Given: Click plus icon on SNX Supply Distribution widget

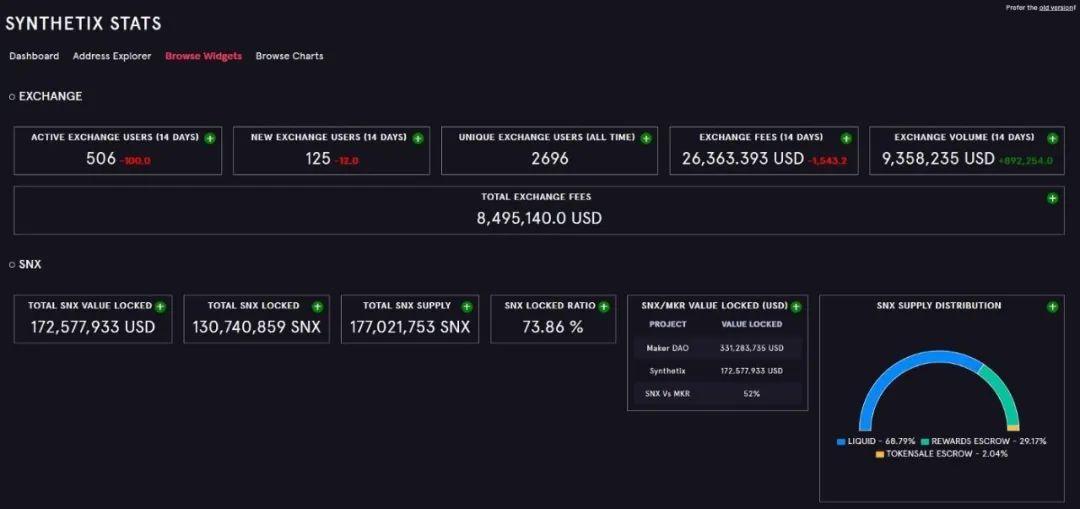Looking at the screenshot, I should (x=1052, y=307).
